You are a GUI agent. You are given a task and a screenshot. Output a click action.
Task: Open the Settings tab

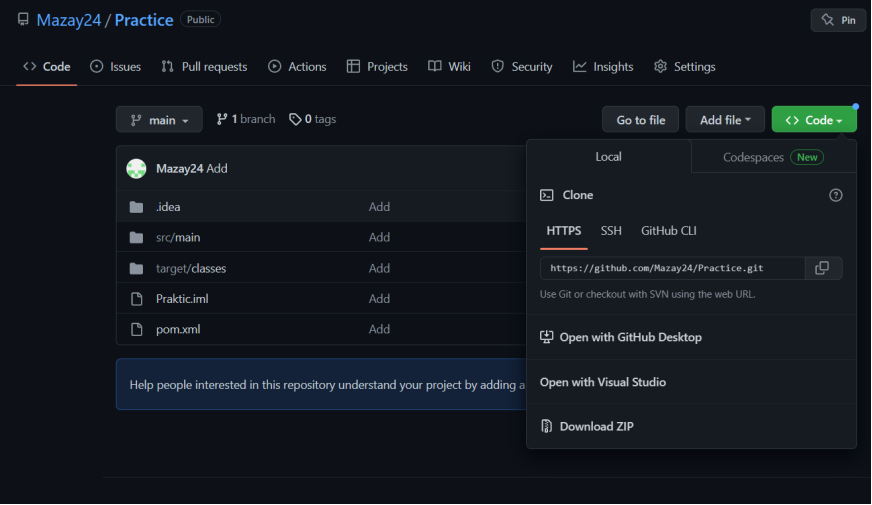[685, 67]
